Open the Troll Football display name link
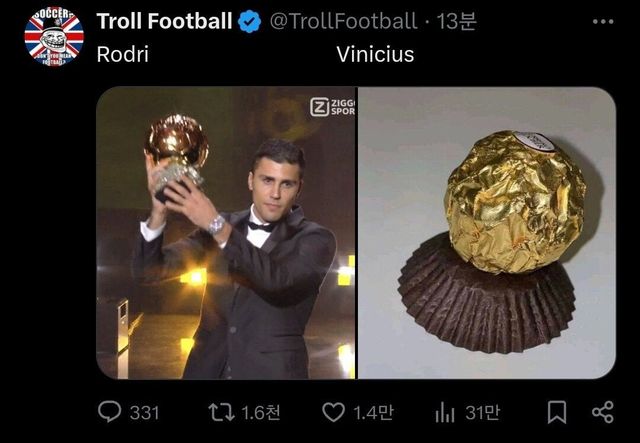The height and width of the screenshot is (443, 640). (164, 21)
